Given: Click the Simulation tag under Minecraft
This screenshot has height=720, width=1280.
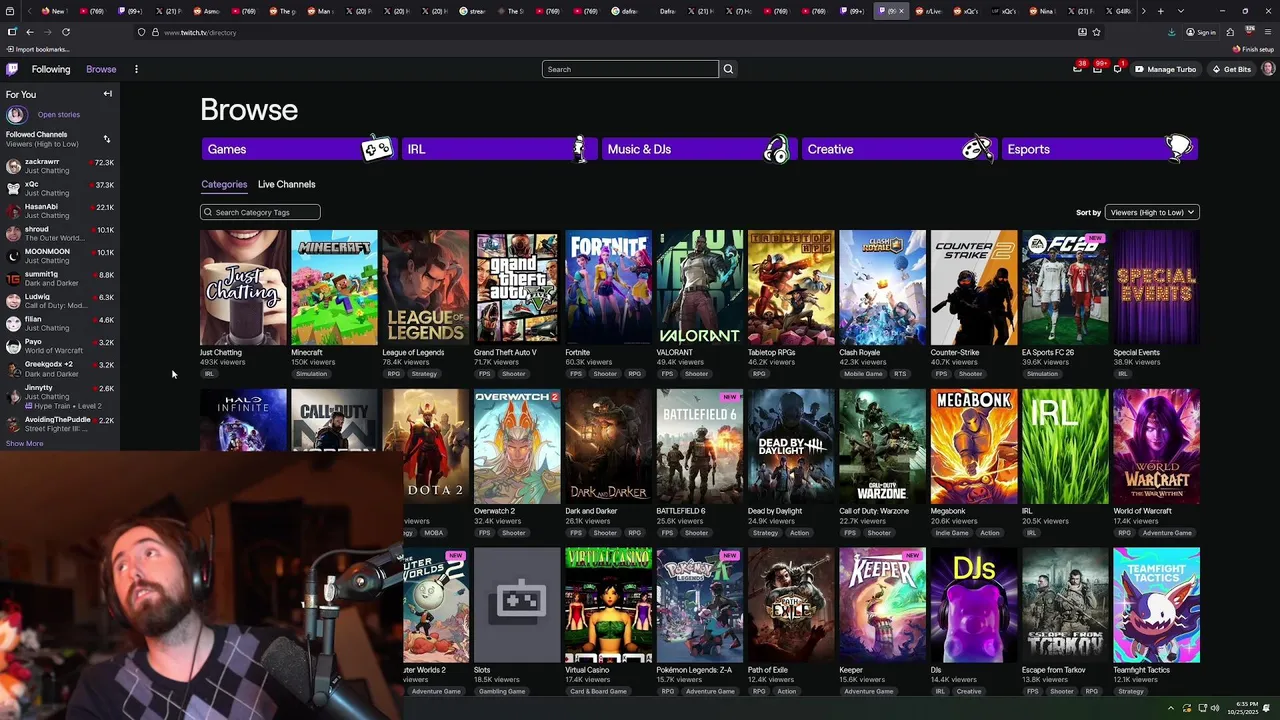Looking at the screenshot, I should (x=311, y=374).
